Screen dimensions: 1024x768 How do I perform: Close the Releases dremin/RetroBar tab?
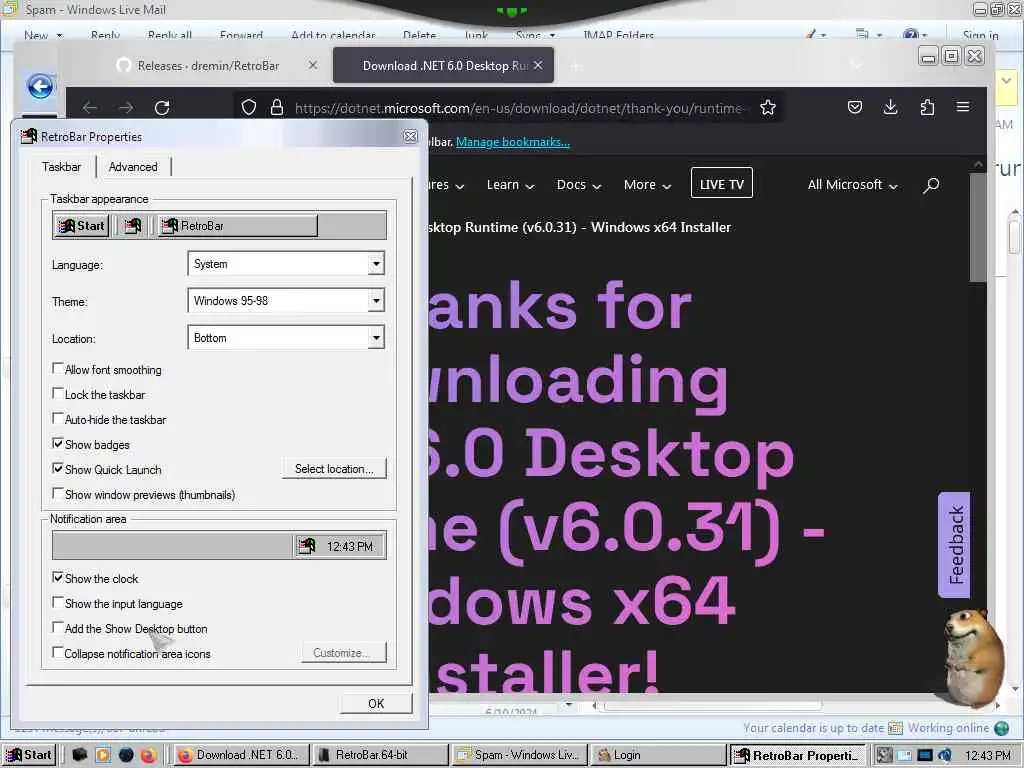click(x=313, y=65)
